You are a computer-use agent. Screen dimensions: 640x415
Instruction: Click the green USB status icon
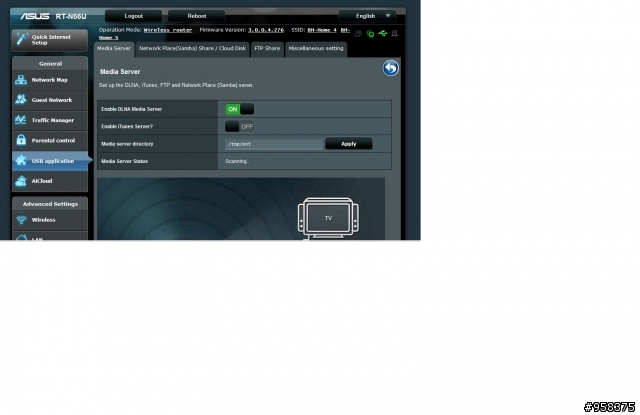[382, 33]
